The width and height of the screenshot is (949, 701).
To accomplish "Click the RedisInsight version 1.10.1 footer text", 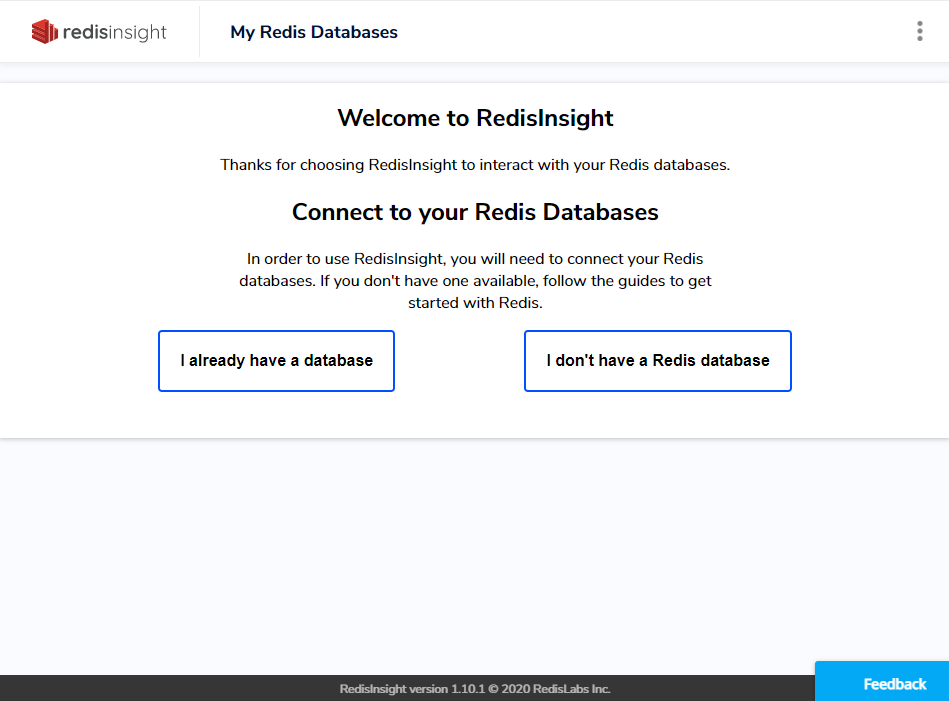I will (475, 689).
